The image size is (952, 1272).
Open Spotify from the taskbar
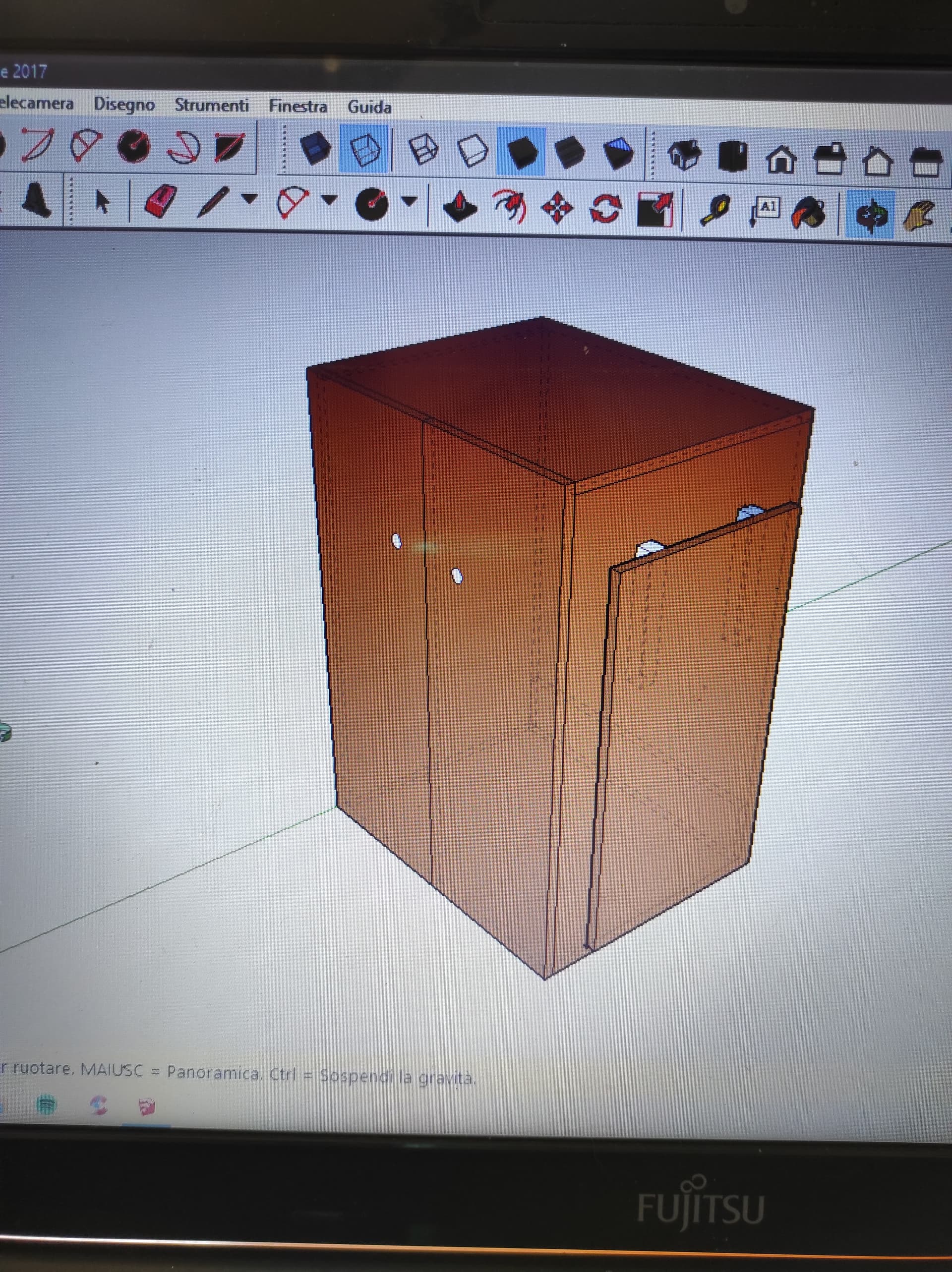pyautogui.click(x=46, y=1104)
